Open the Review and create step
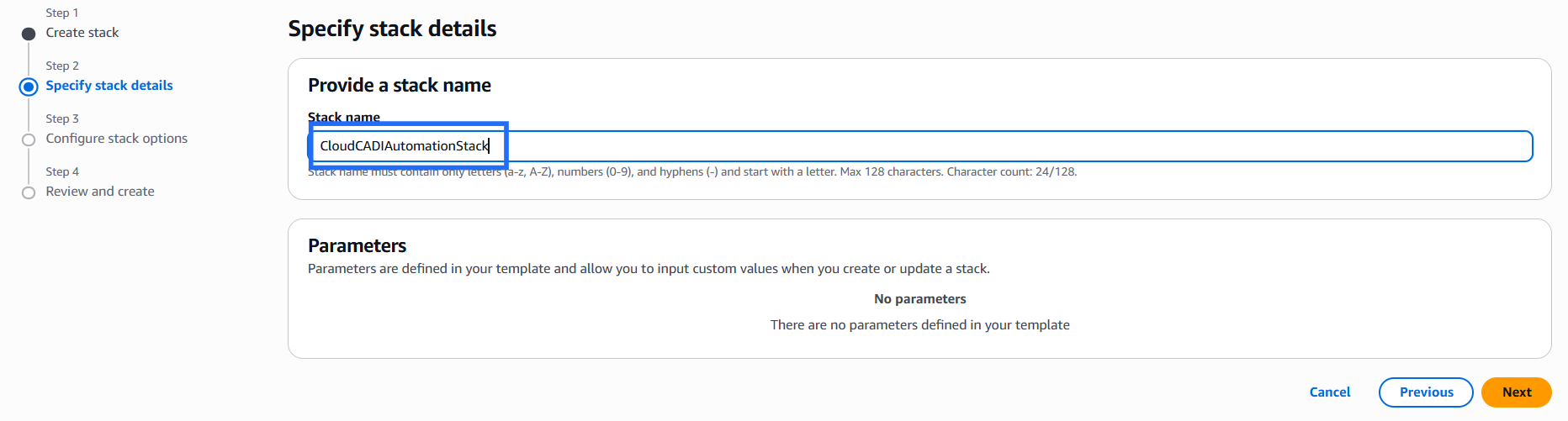The image size is (1568, 421). [99, 192]
